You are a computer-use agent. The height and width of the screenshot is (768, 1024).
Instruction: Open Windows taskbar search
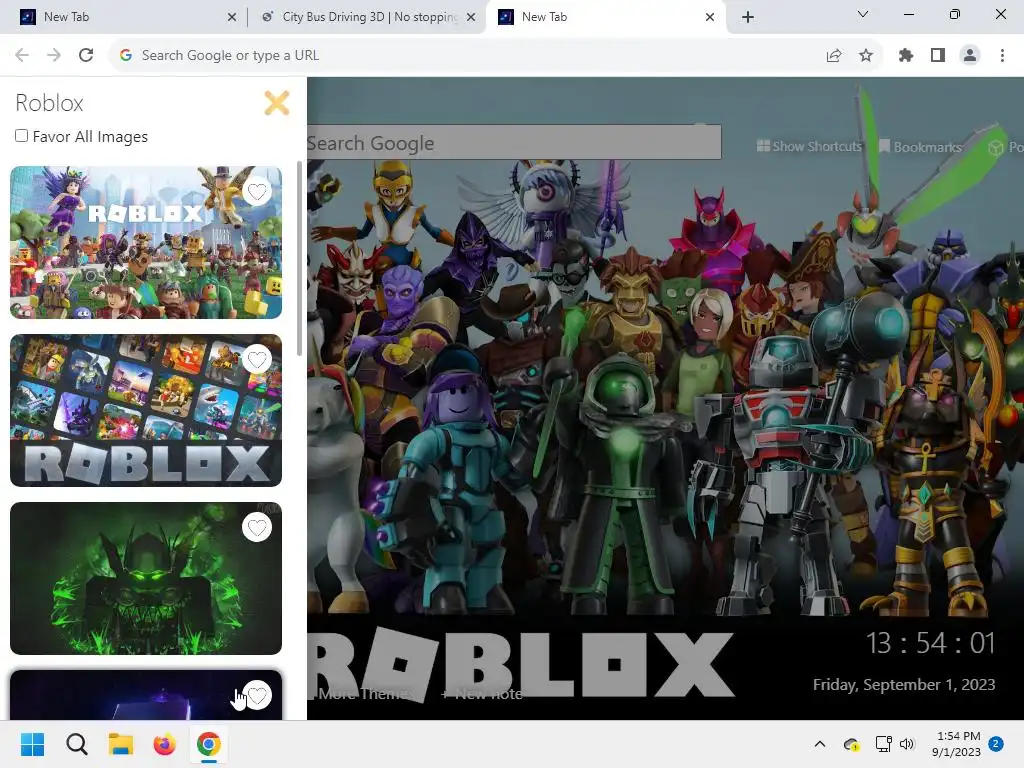click(76, 744)
